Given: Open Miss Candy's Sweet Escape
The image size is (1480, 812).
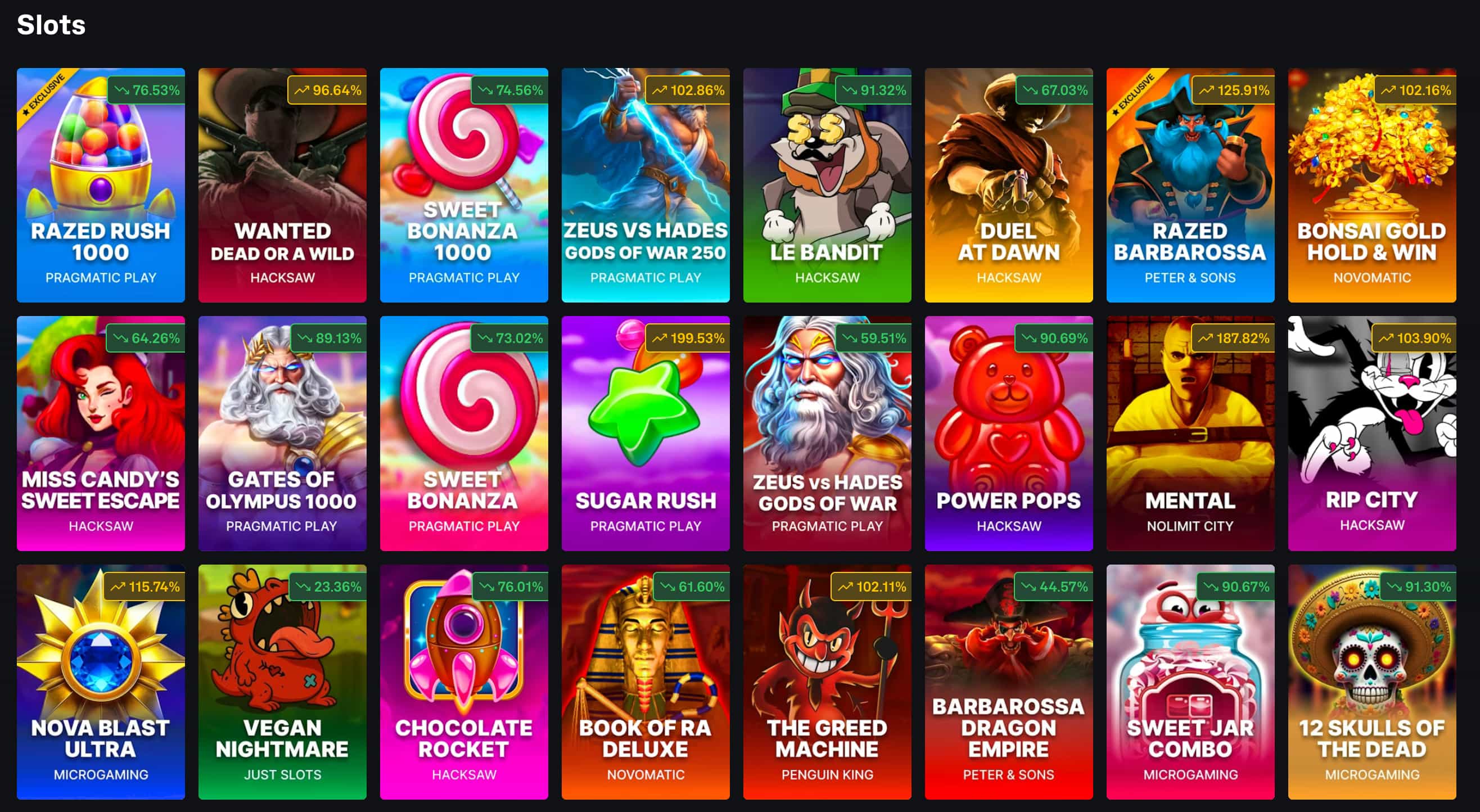Looking at the screenshot, I should pyautogui.click(x=101, y=434).
